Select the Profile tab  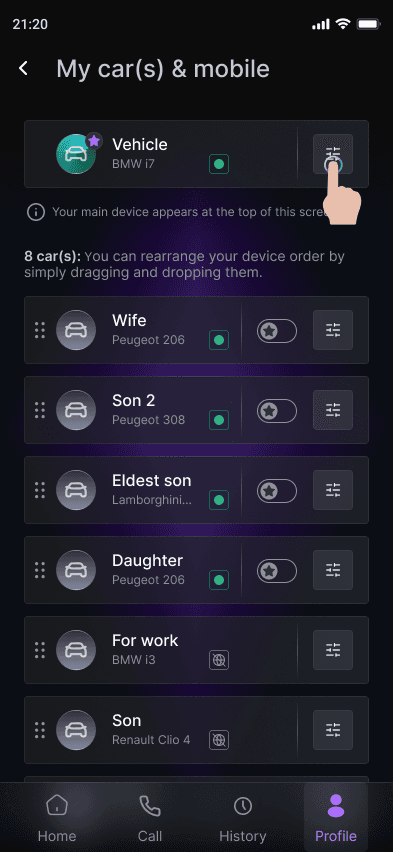click(x=336, y=818)
